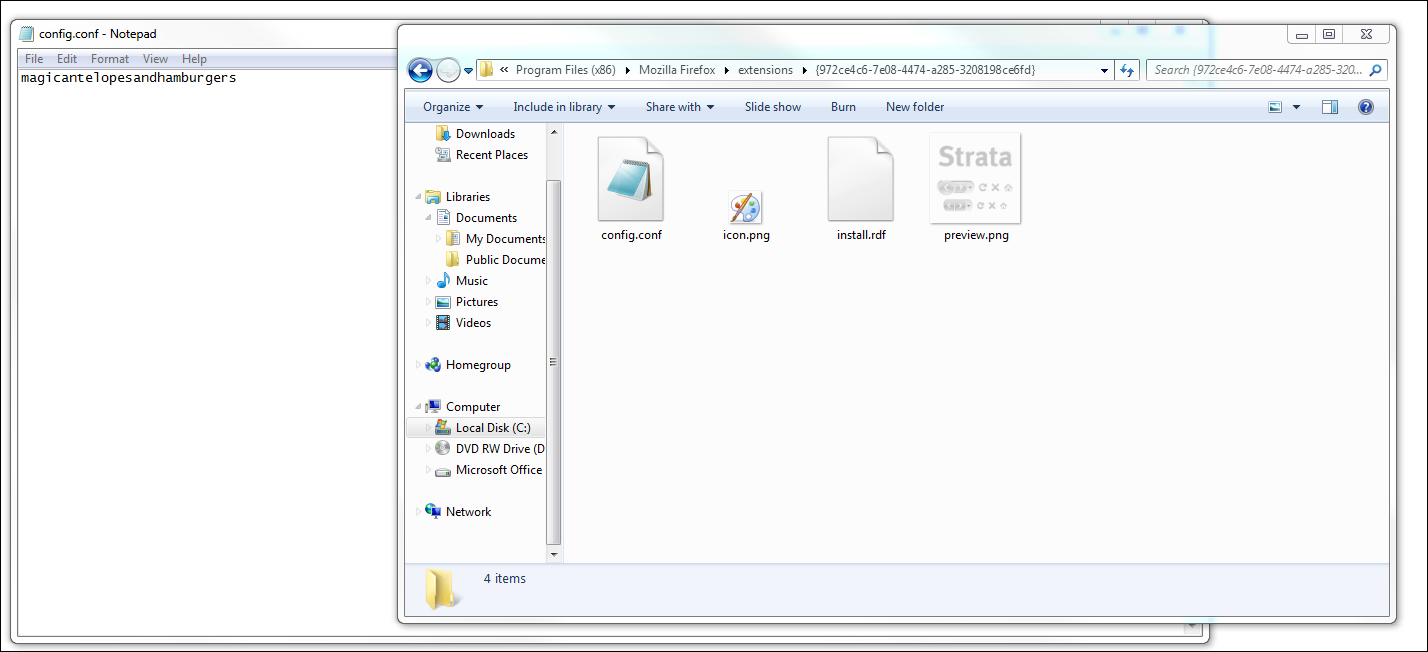1428x652 pixels.
Task: Click the New folder button
Action: click(915, 107)
